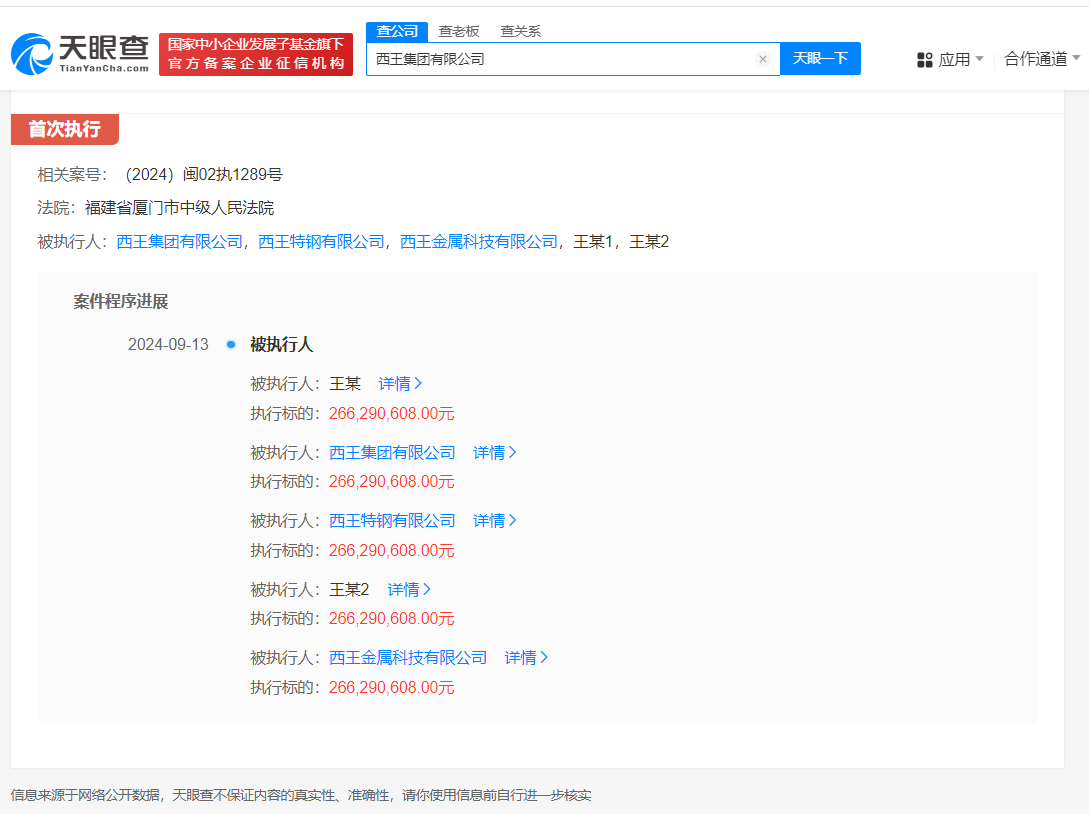Expand the 应用 dropdown menu

(x=979, y=59)
